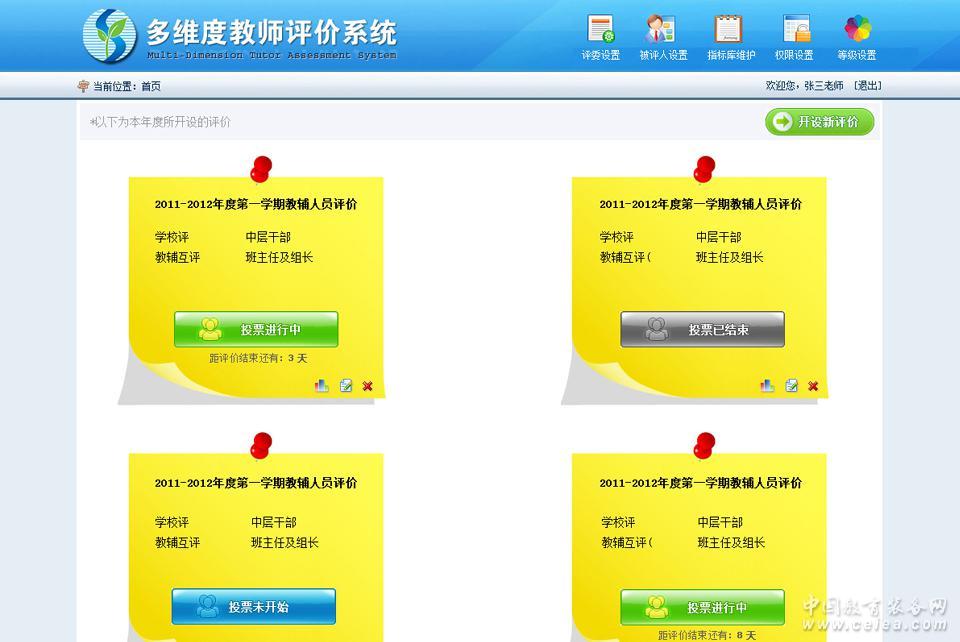Screen dimensions: 960x642
Task: Click the red pushpin above 投票未开始 card
Action: (261, 446)
